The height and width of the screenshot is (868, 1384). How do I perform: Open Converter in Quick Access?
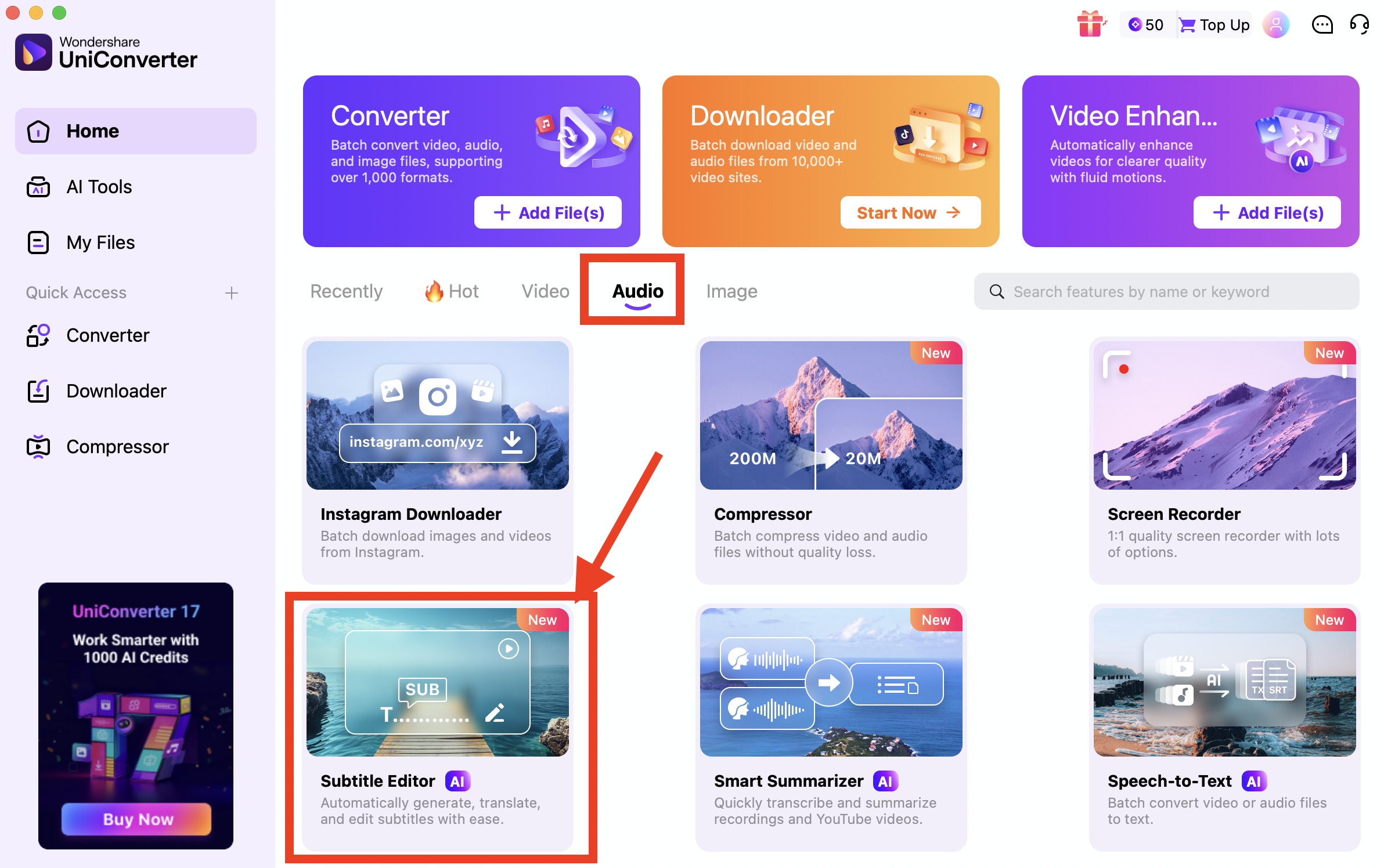point(107,335)
